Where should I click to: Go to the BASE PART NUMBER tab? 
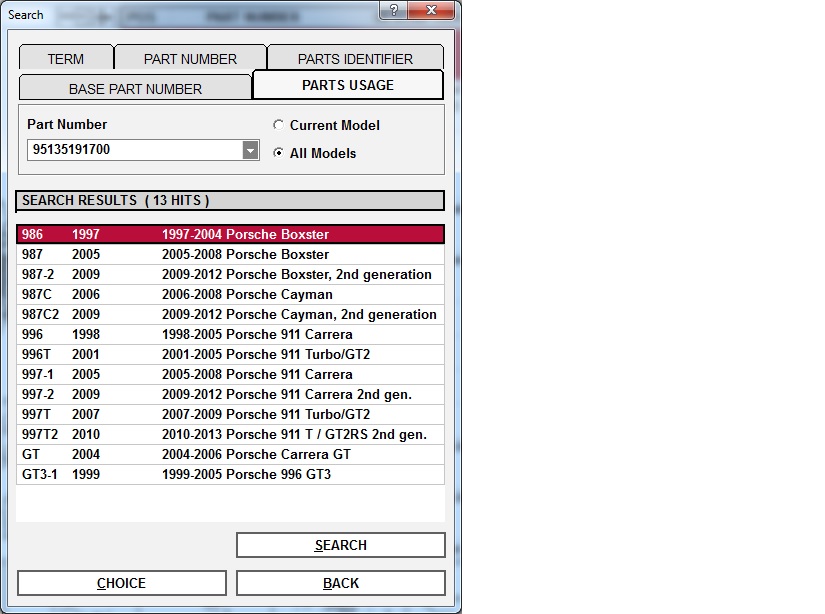(135, 89)
